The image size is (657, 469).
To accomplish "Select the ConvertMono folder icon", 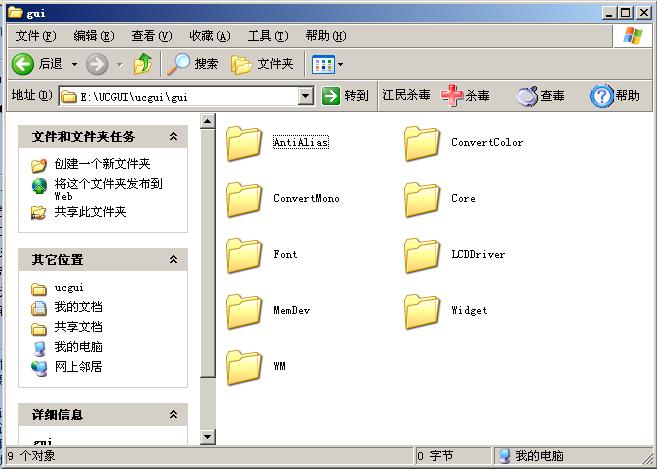I will 244,200.
